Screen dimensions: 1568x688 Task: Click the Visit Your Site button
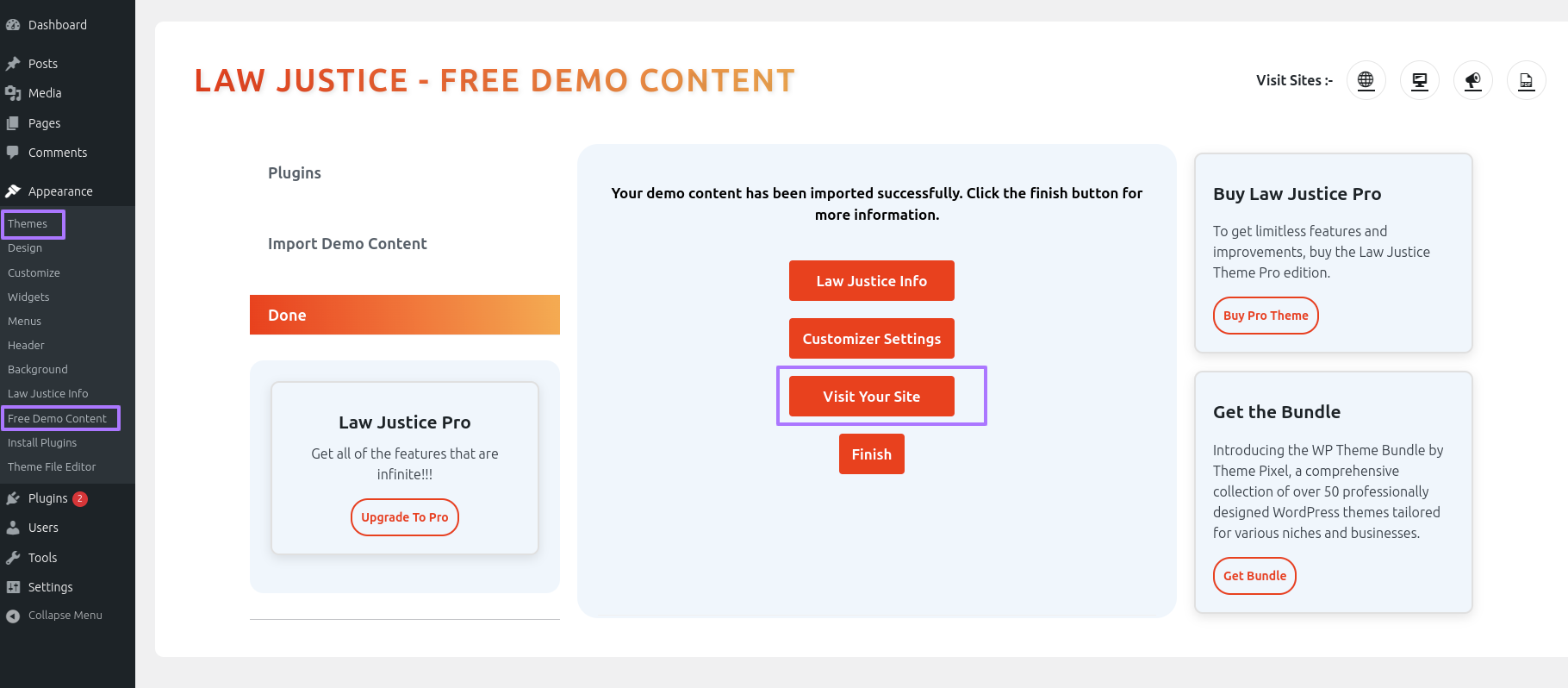pyautogui.click(x=872, y=397)
